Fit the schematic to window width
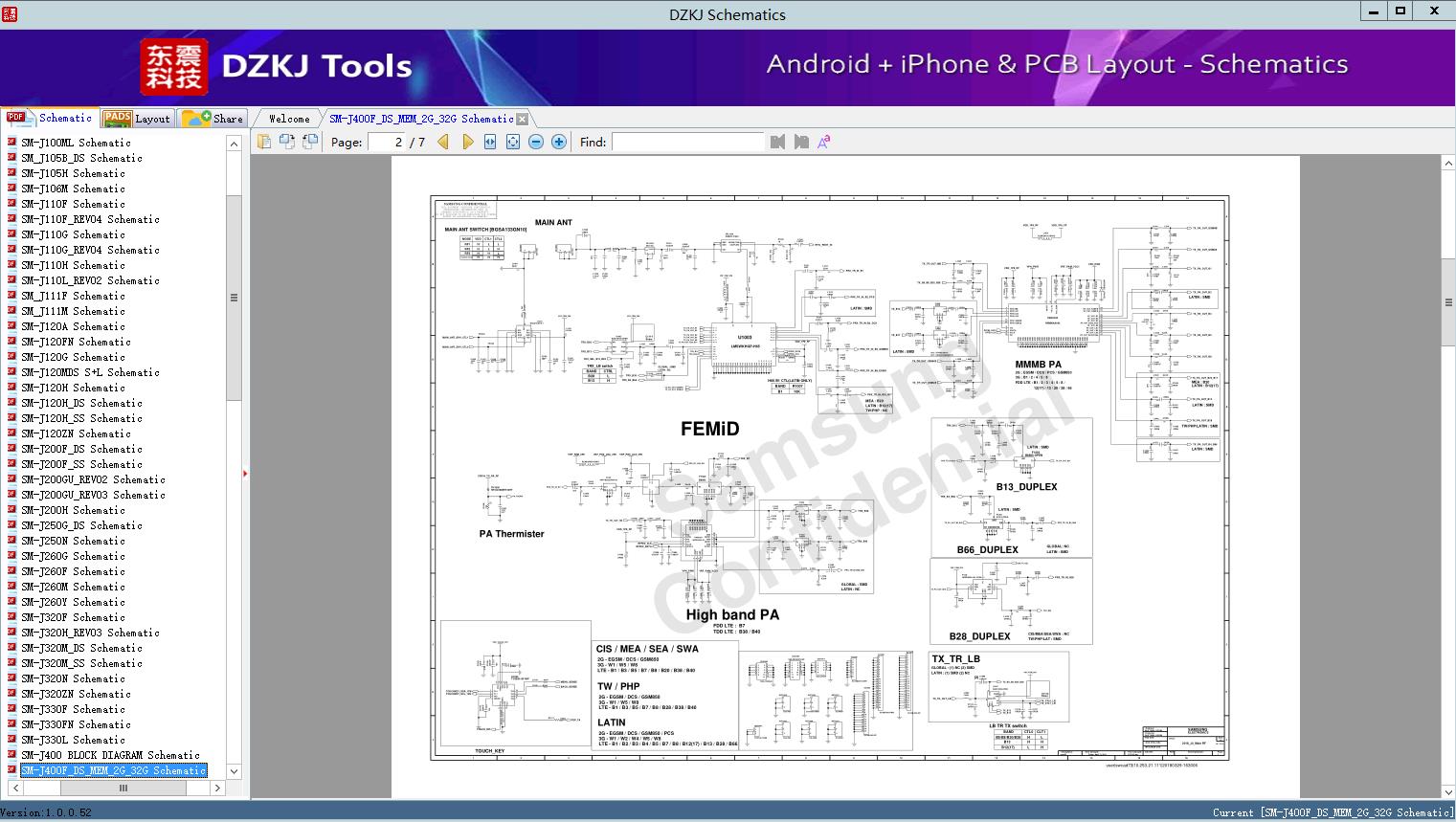 (490, 142)
